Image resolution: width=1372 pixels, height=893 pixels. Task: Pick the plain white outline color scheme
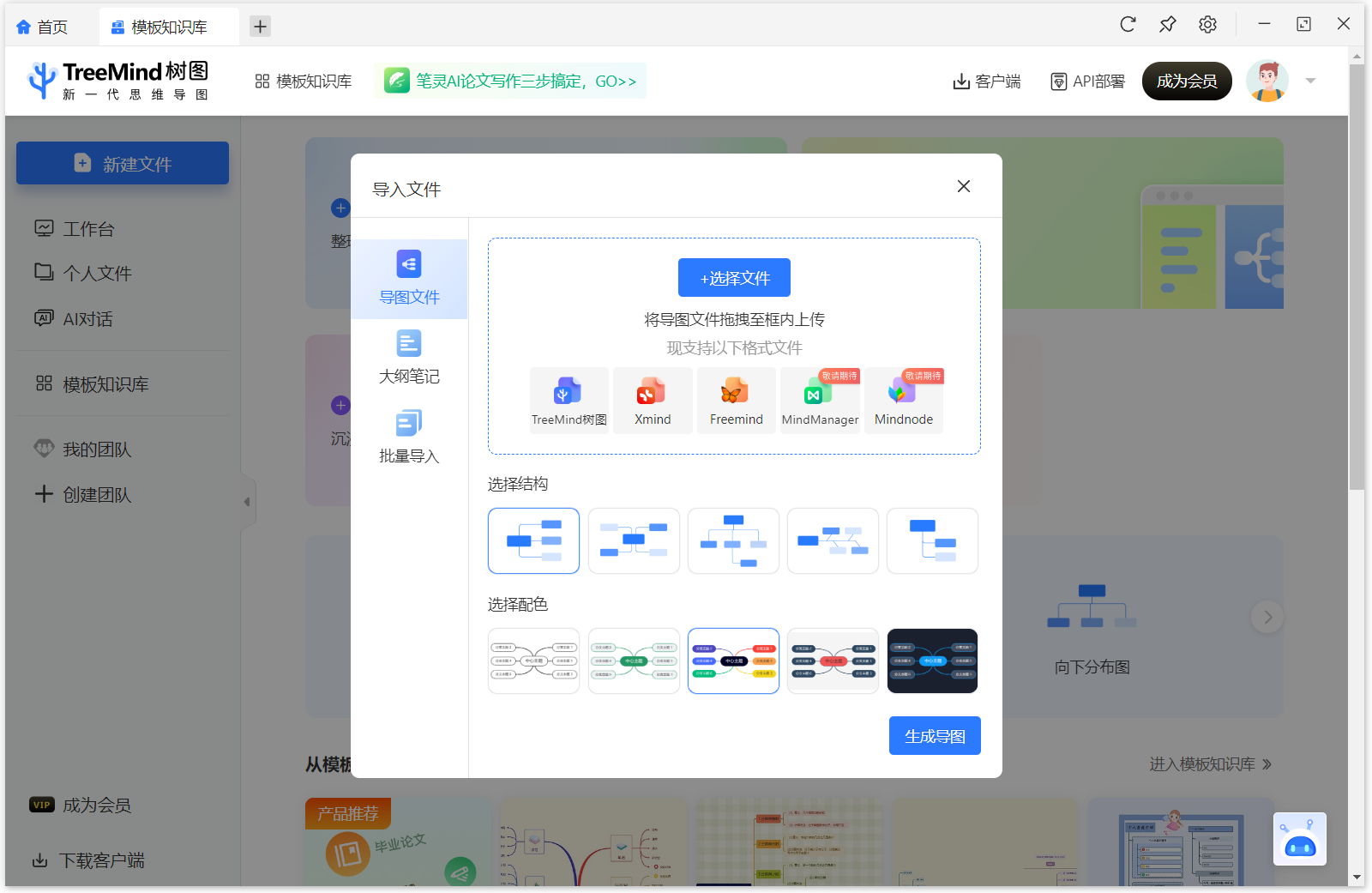533,661
